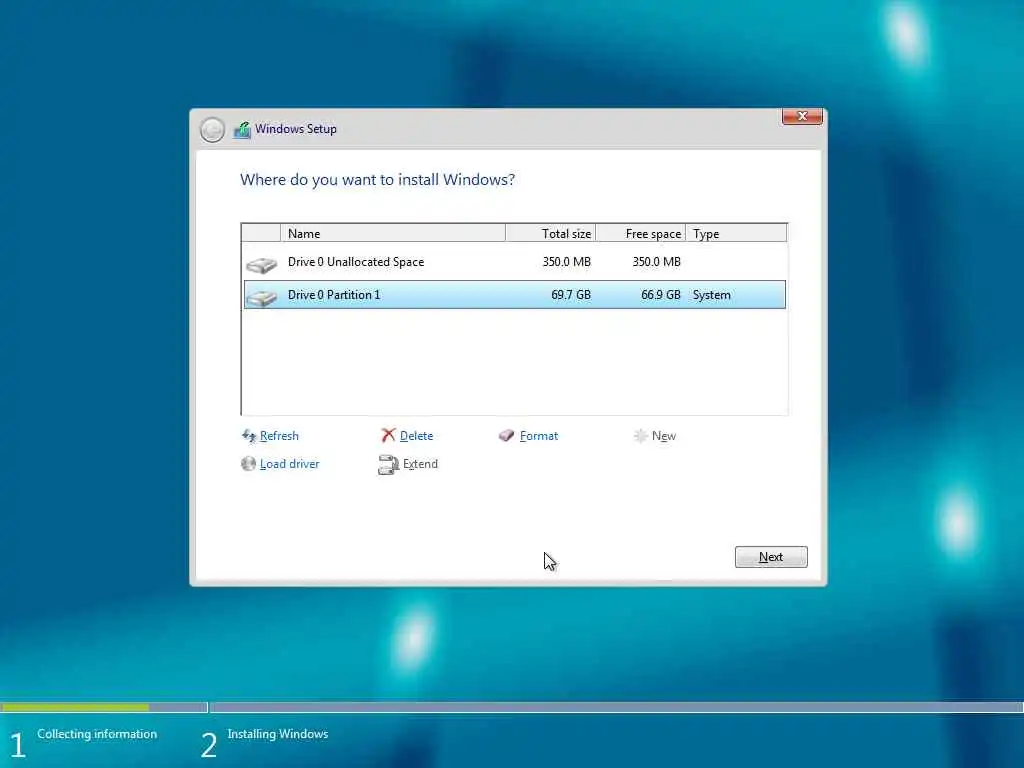The height and width of the screenshot is (768, 1024).
Task: Click the Format eraser icon
Action: (506, 435)
